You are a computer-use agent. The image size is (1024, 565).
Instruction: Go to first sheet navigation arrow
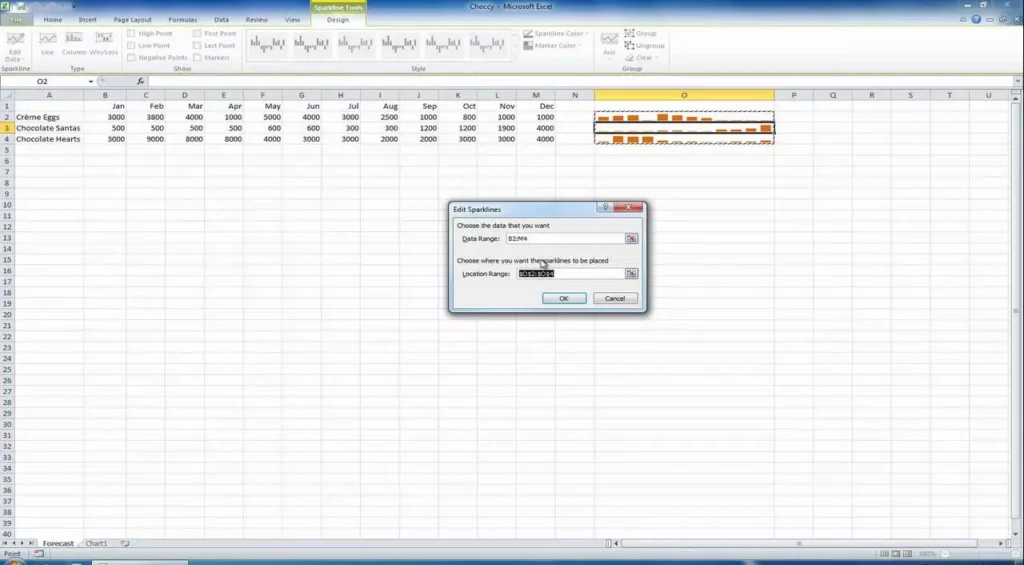point(6,543)
